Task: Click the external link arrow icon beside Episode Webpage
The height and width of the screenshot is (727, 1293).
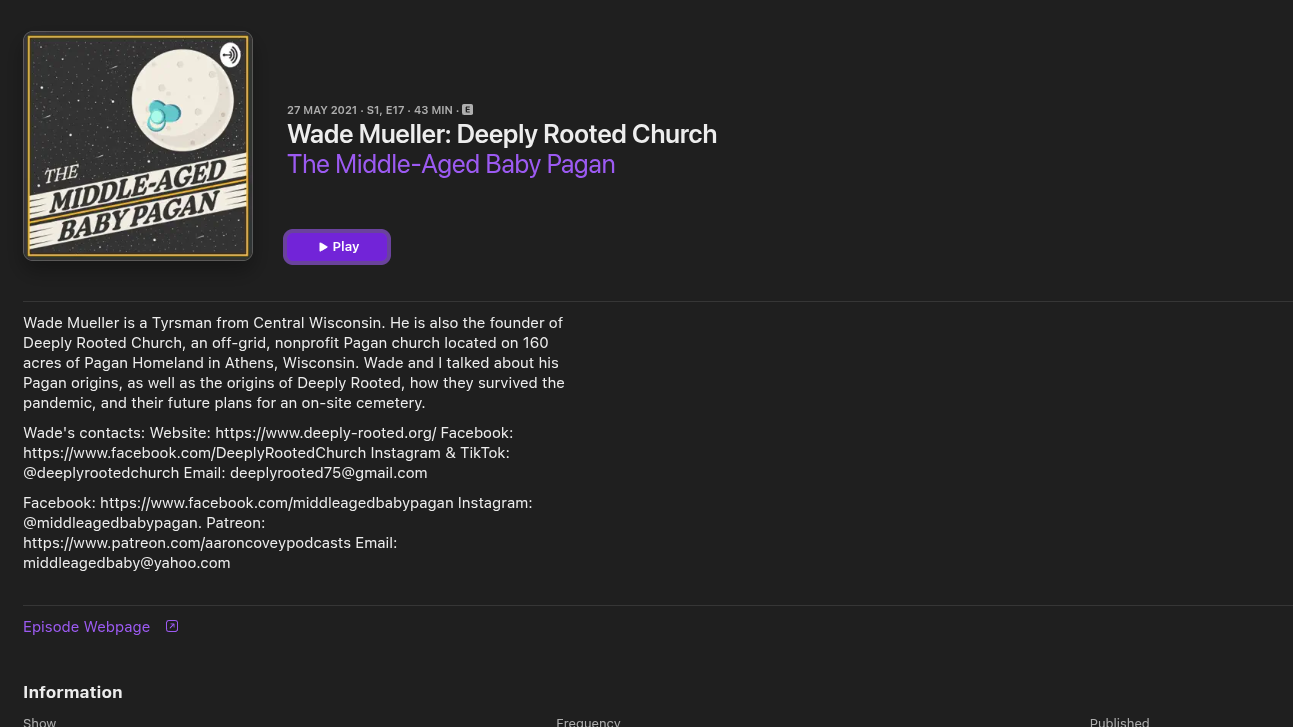Action: [172, 626]
